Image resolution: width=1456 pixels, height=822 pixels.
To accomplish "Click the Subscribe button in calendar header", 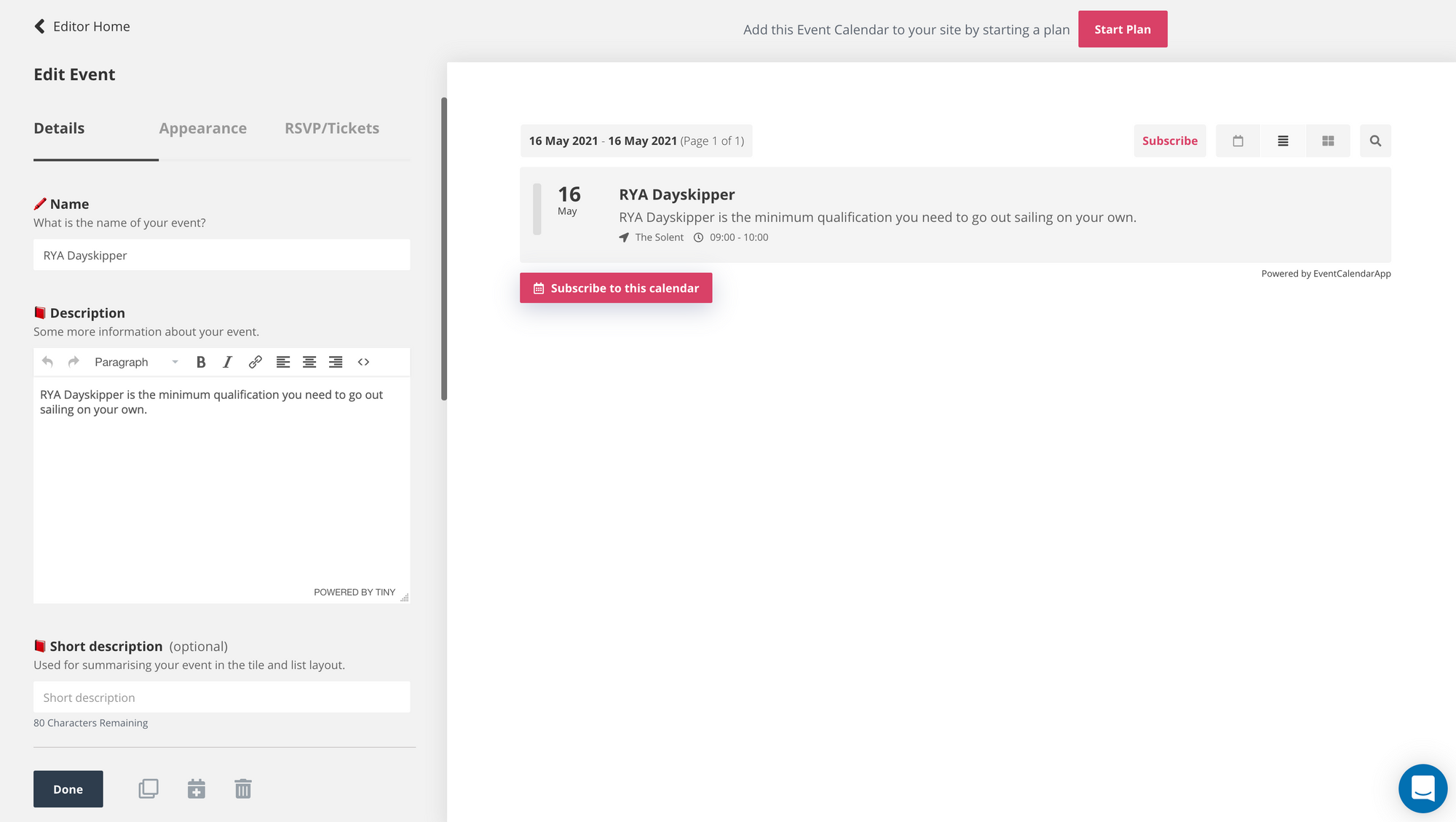I will point(1169,141).
